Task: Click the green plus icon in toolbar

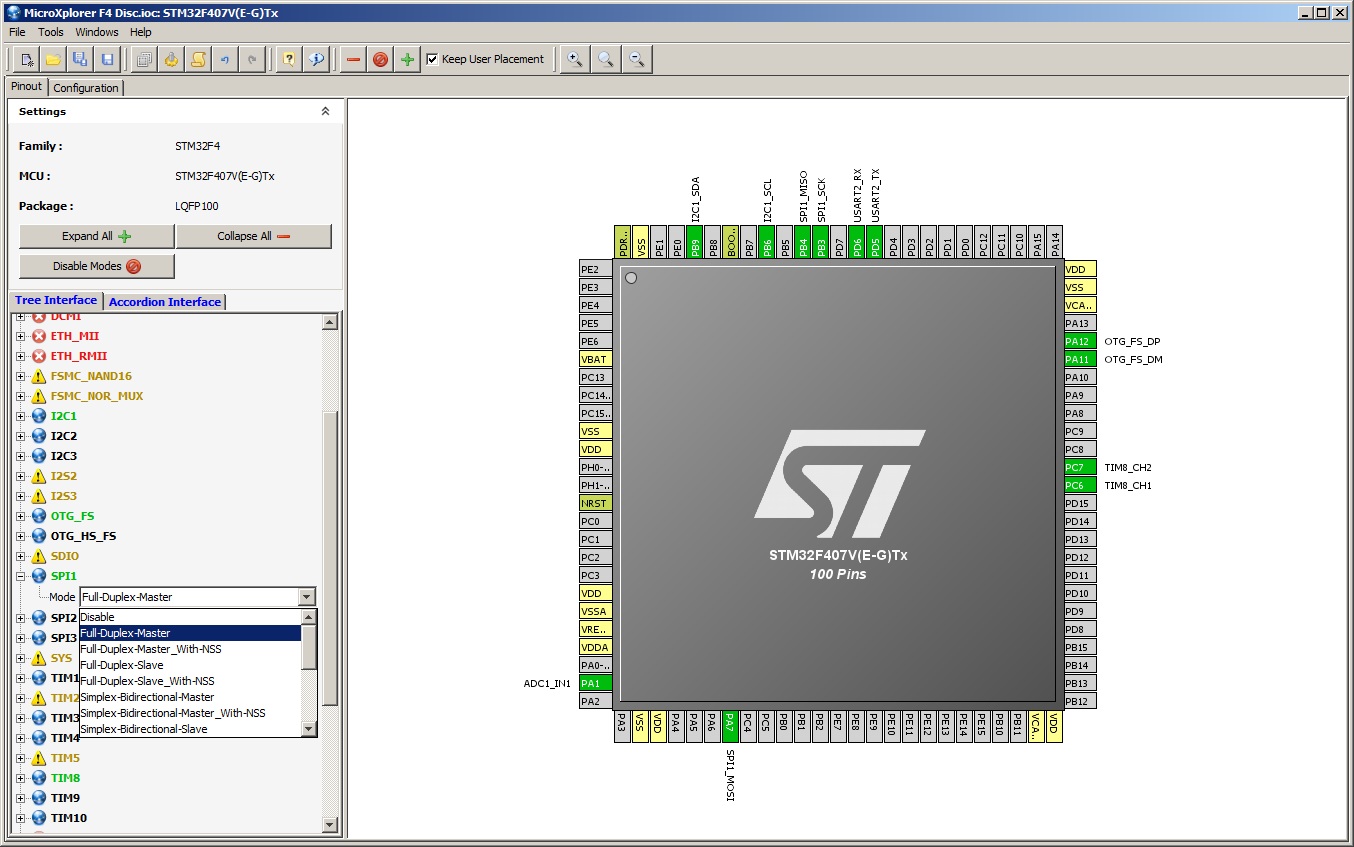Action: [x=407, y=60]
